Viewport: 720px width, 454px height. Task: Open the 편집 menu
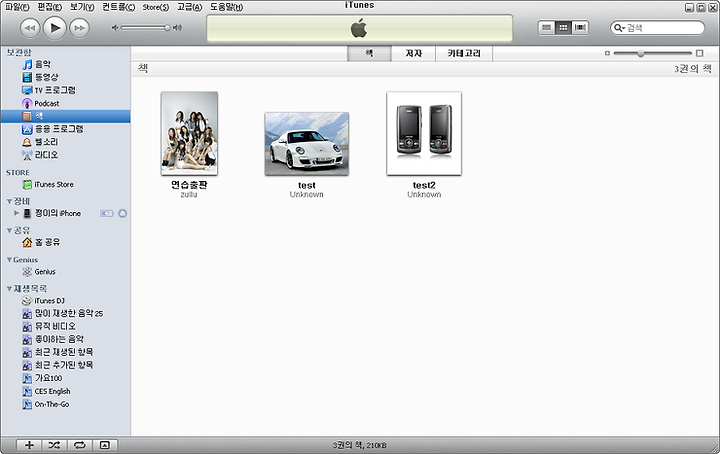pos(50,7)
